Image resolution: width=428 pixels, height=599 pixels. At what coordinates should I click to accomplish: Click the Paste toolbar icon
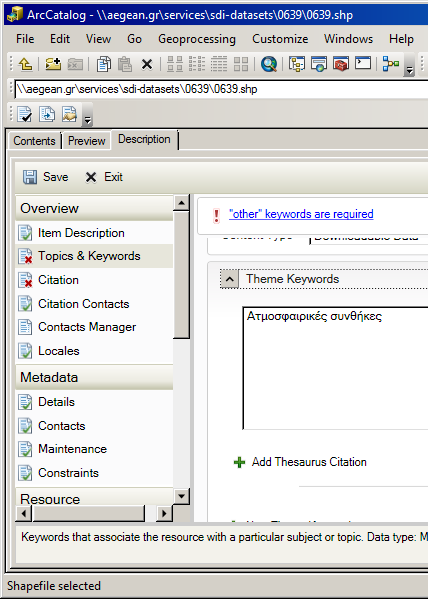click(125, 64)
